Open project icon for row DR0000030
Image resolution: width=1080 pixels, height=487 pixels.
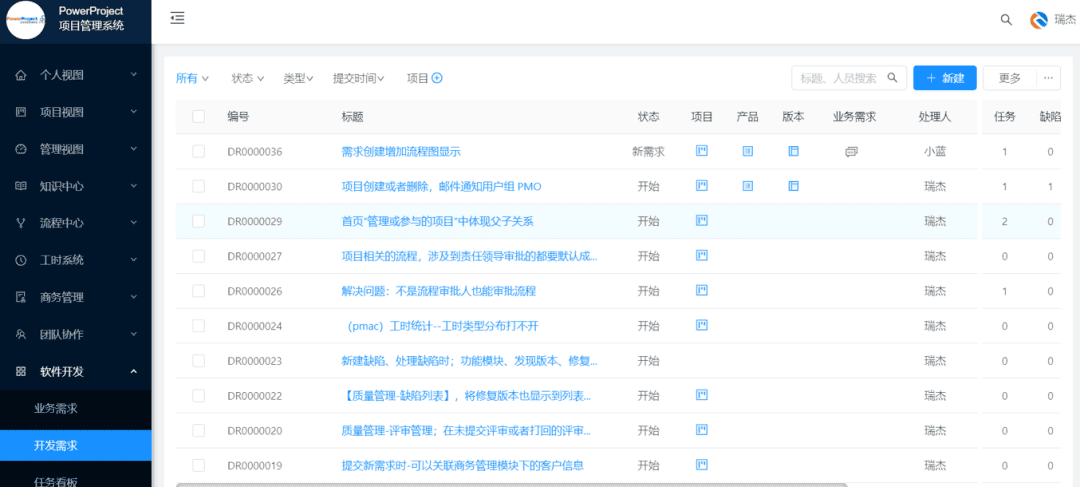(x=702, y=185)
